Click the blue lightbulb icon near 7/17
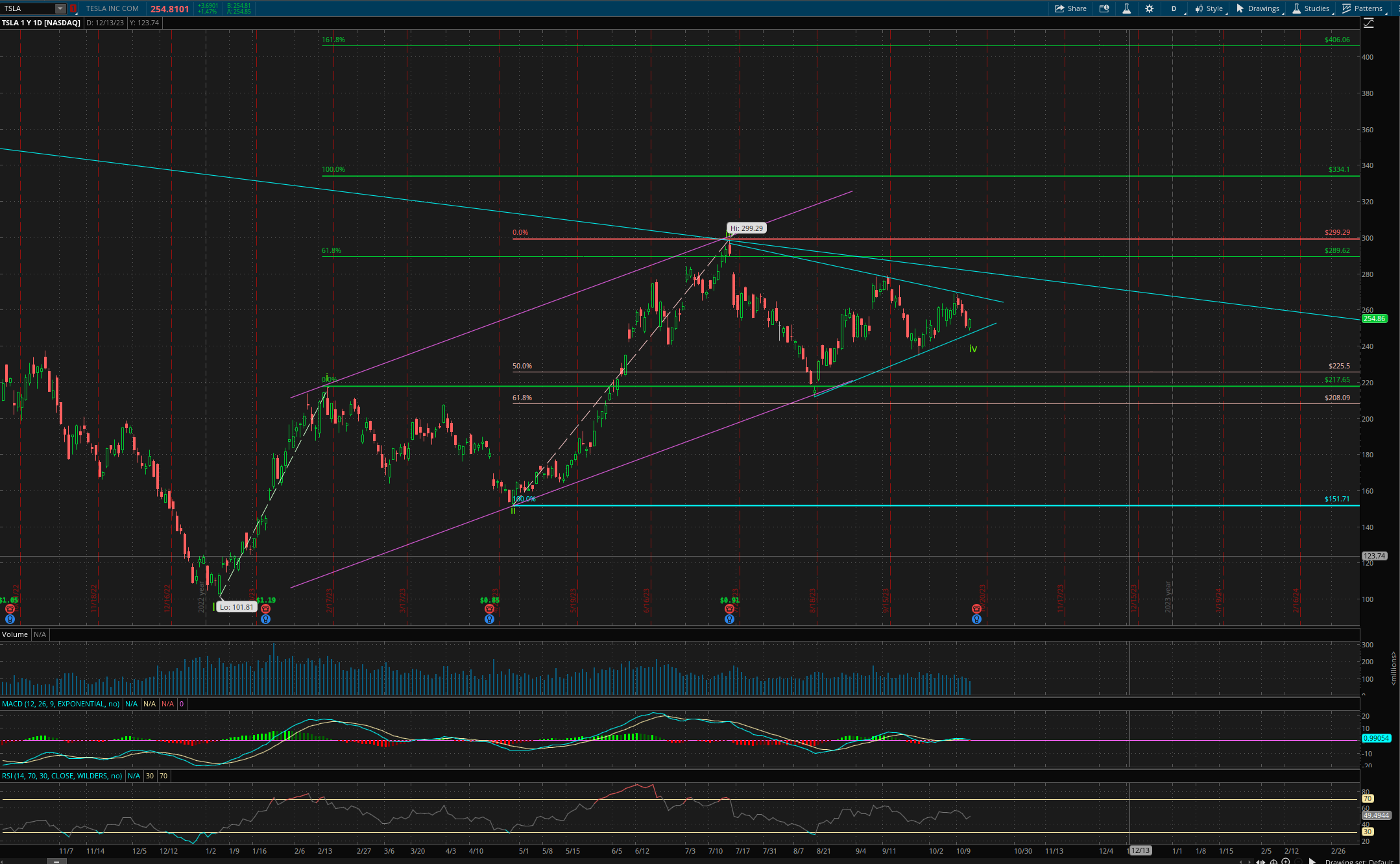This screenshot has height=864, width=1400. pyautogui.click(x=729, y=619)
